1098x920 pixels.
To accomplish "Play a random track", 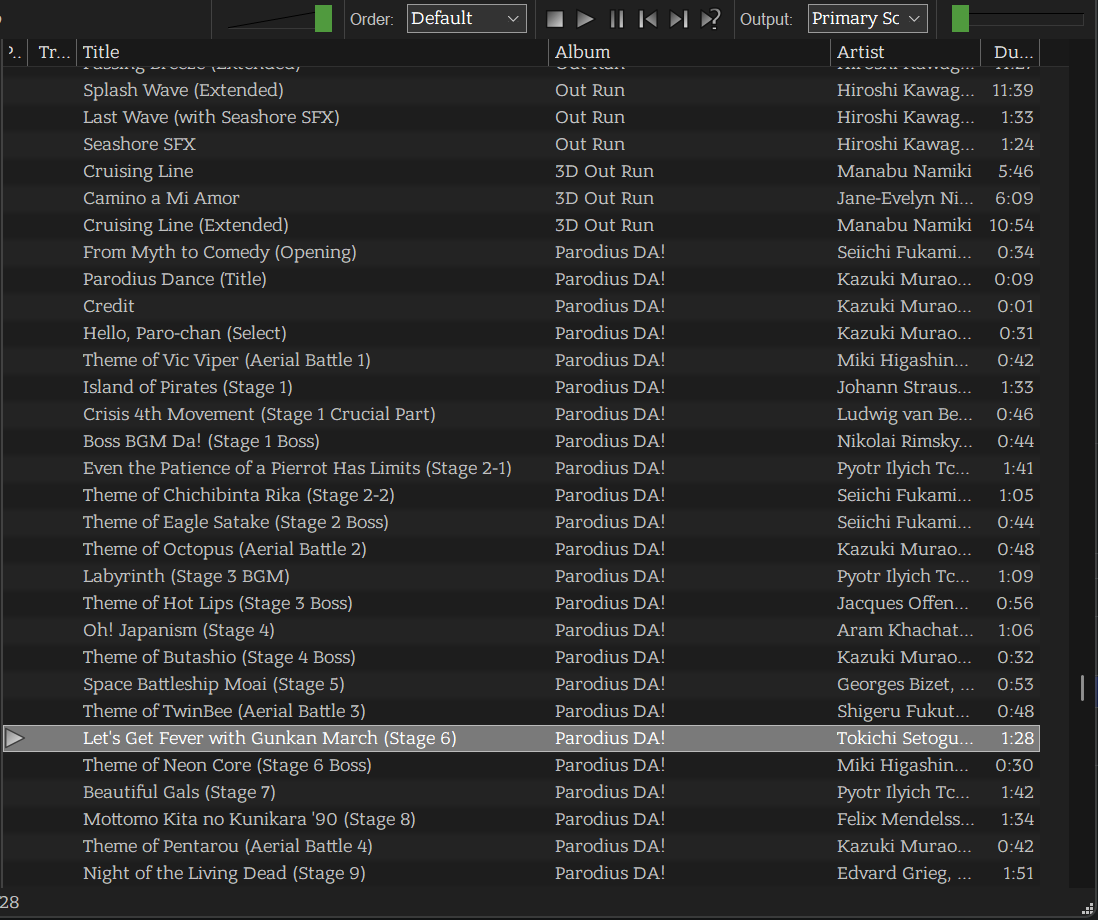I will point(710,19).
